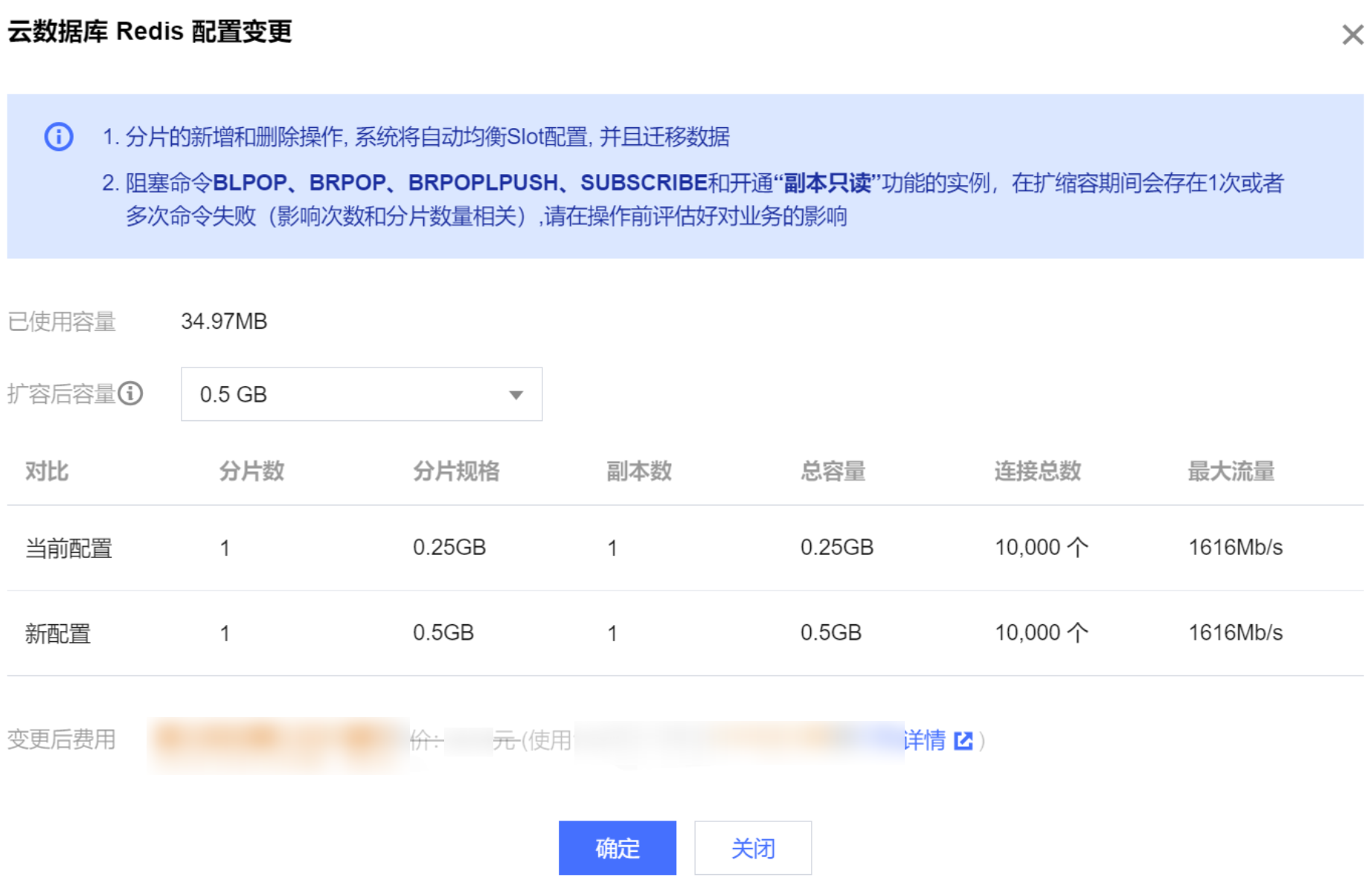Screen dimensions: 1372x889
Task: Click the 连接总数 column header
Action: (x=1038, y=471)
